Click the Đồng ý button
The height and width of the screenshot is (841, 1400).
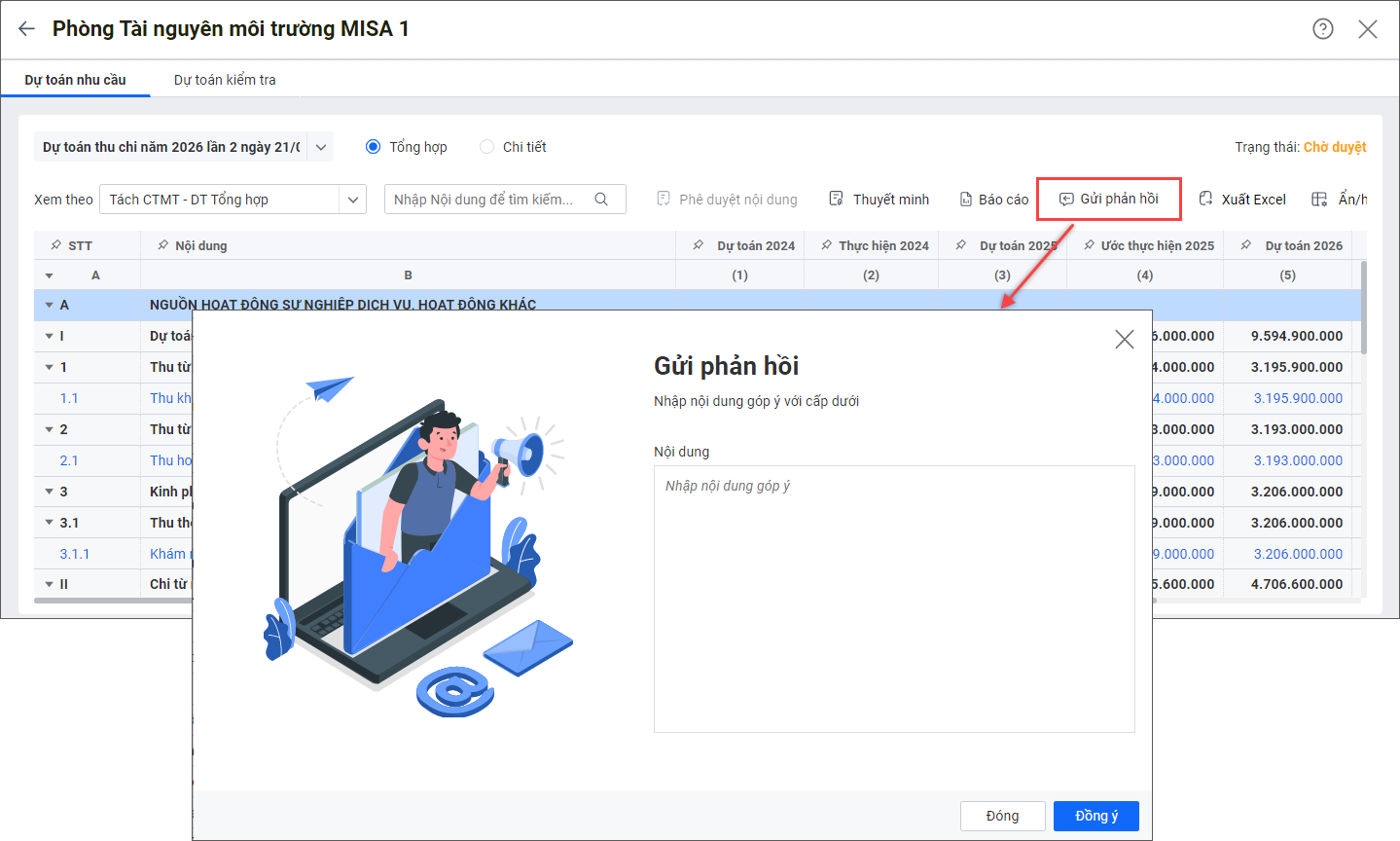(1095, 816)
